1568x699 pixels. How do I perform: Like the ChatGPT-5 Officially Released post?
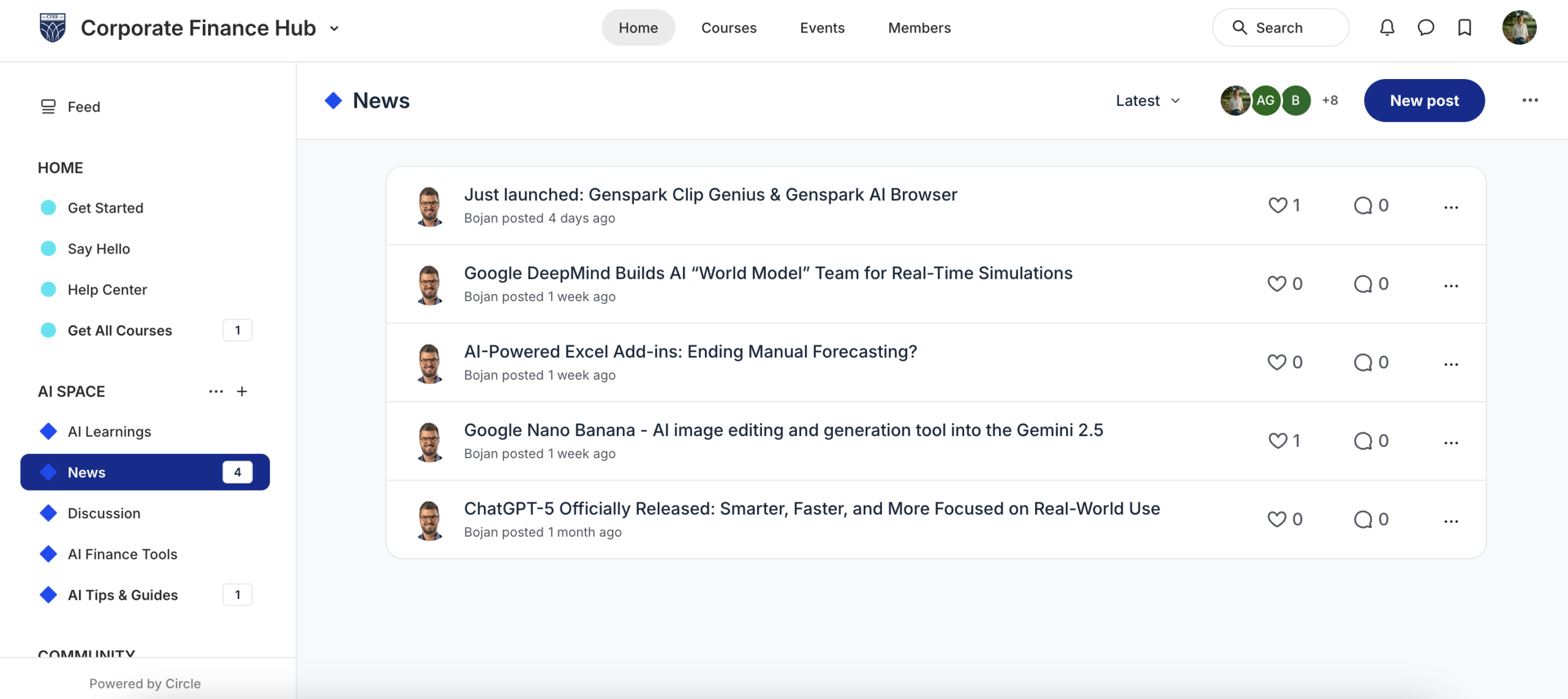coord(1276,520)
